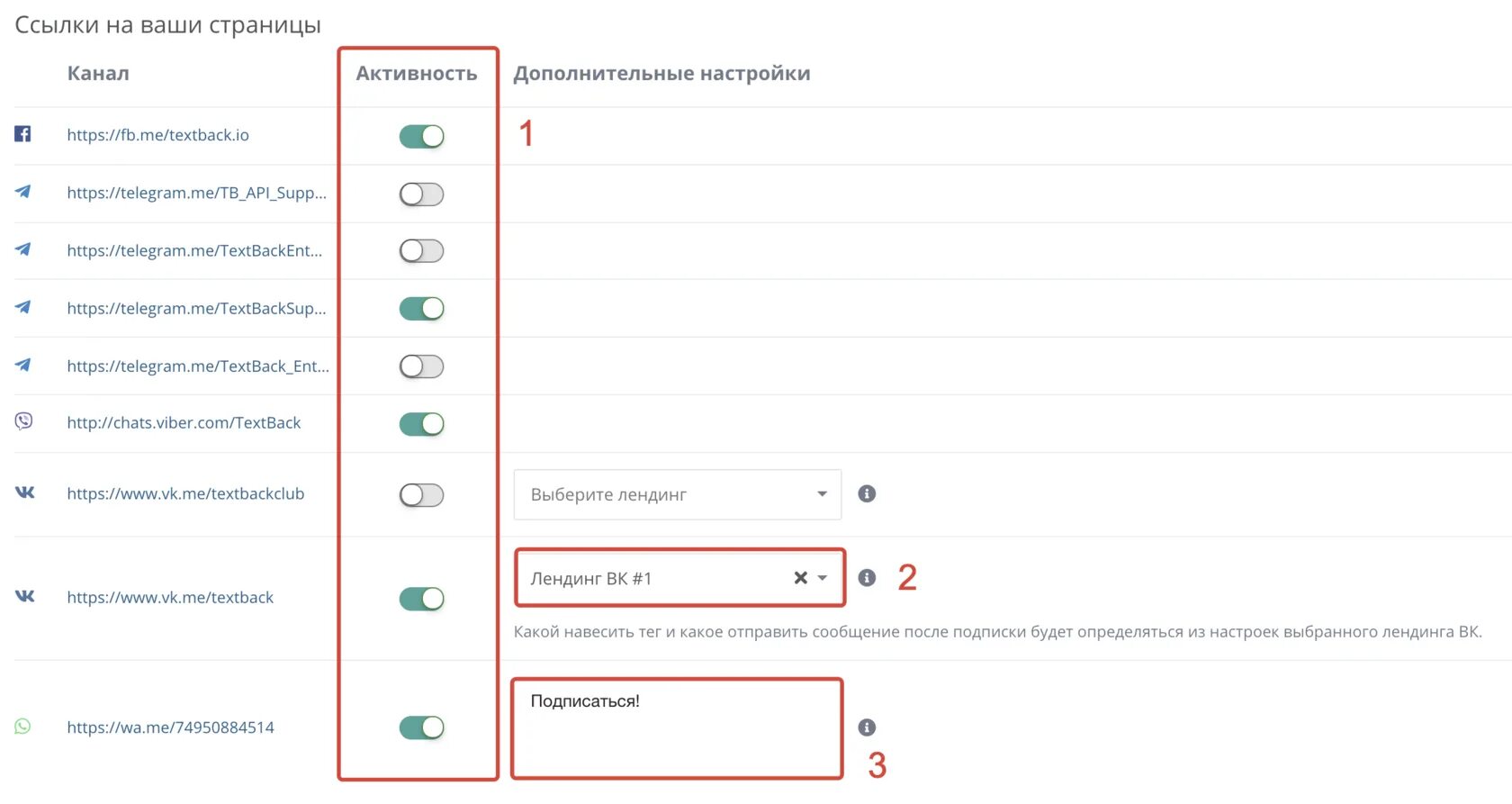This screenshot has height=804, width=1512.
Task: Click VK icon next to textbackclub
Action: tap(24, 492)
